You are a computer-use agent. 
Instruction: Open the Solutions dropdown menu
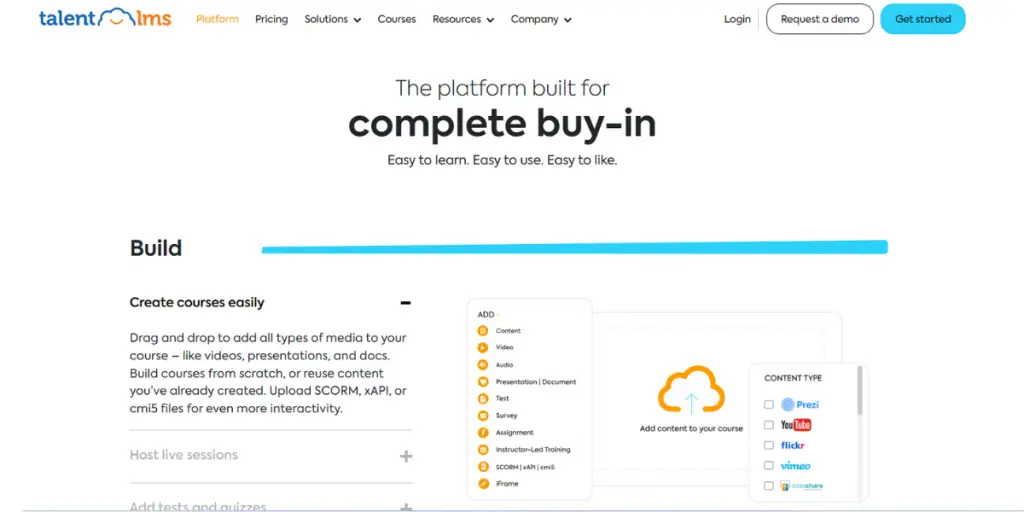(x=332, y=19)
